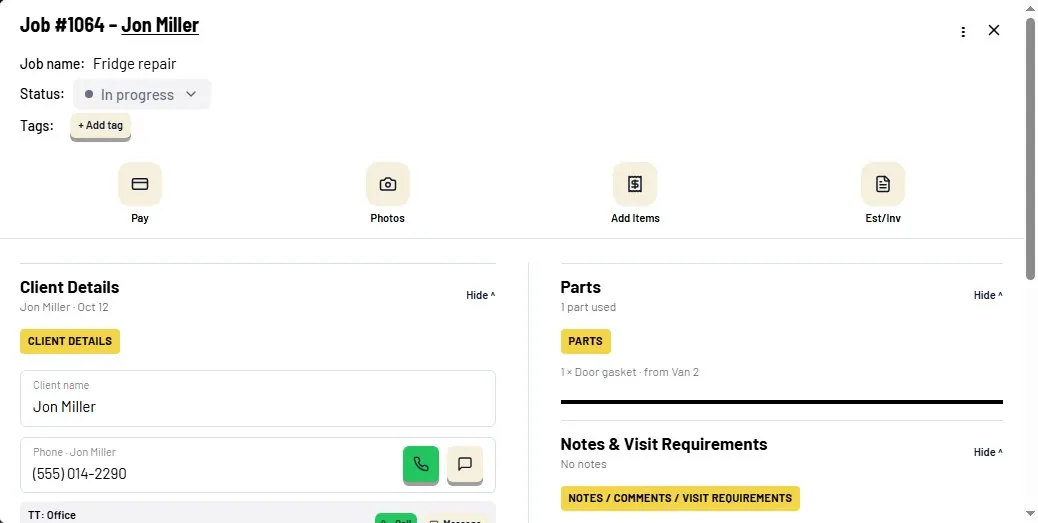This screenshot has width=1038, height=523.
Task: Open the three-dot more options menu
Action: click(x=963, y=32)
